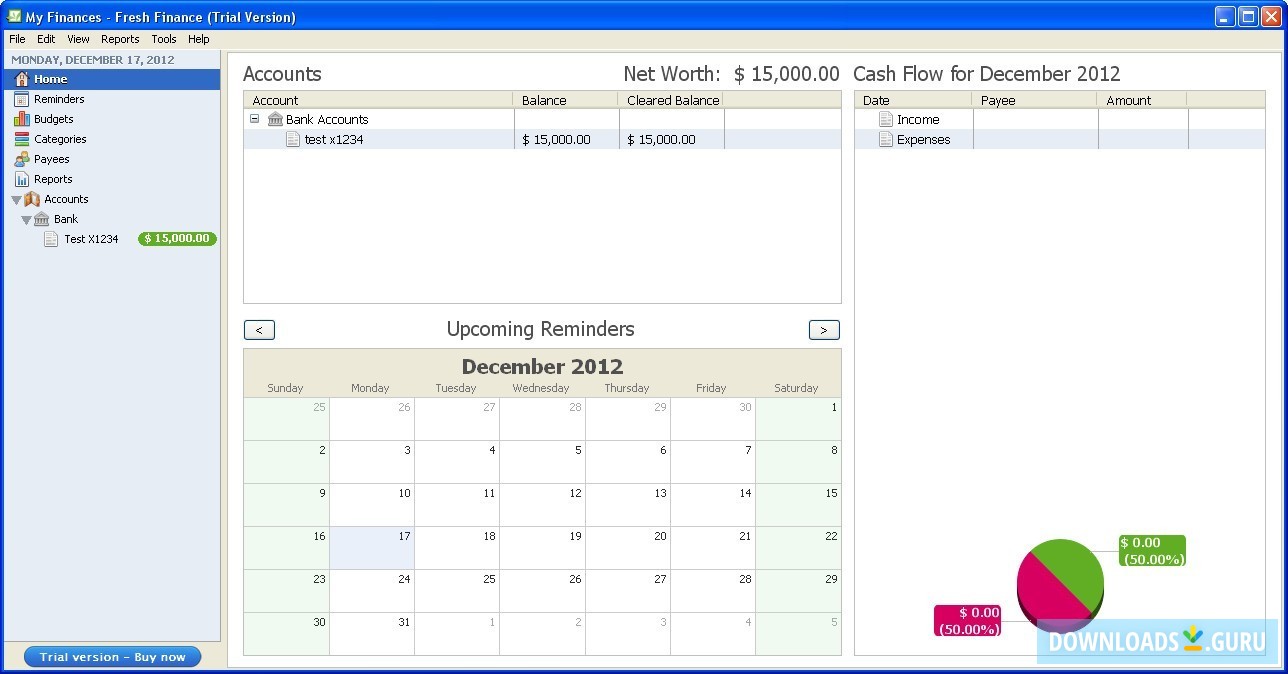This screenshot has width=1288, height=674.
Task: Sort by the Amount column header
Action: (x=1142, y=100)
